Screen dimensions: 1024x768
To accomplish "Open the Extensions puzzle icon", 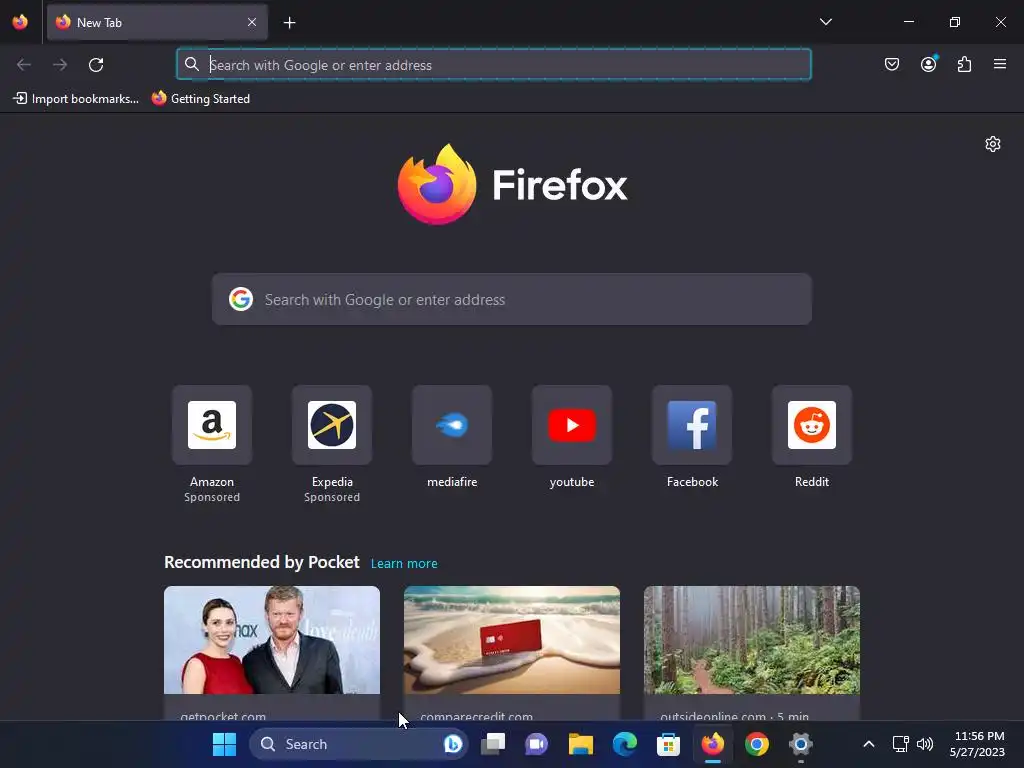I will pyautogui.click(x=965, y=64).
